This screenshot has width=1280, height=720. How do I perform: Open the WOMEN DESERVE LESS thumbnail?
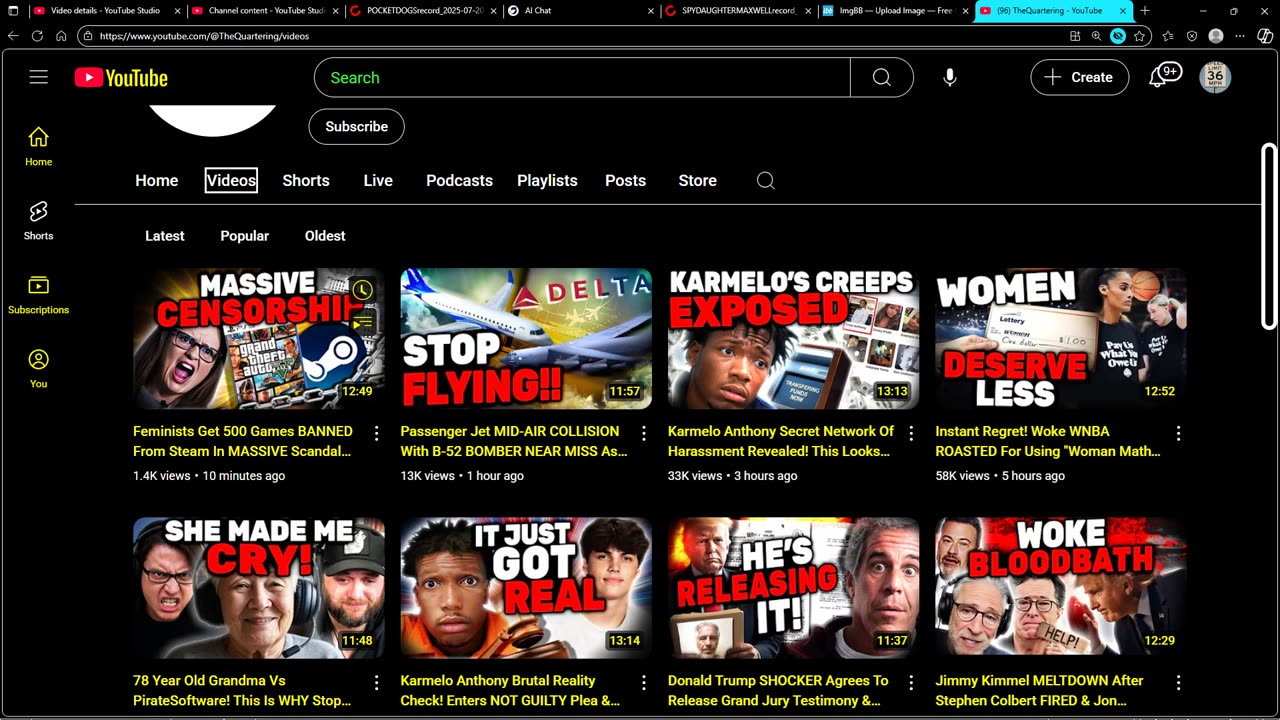click(x=1061, y=338)
